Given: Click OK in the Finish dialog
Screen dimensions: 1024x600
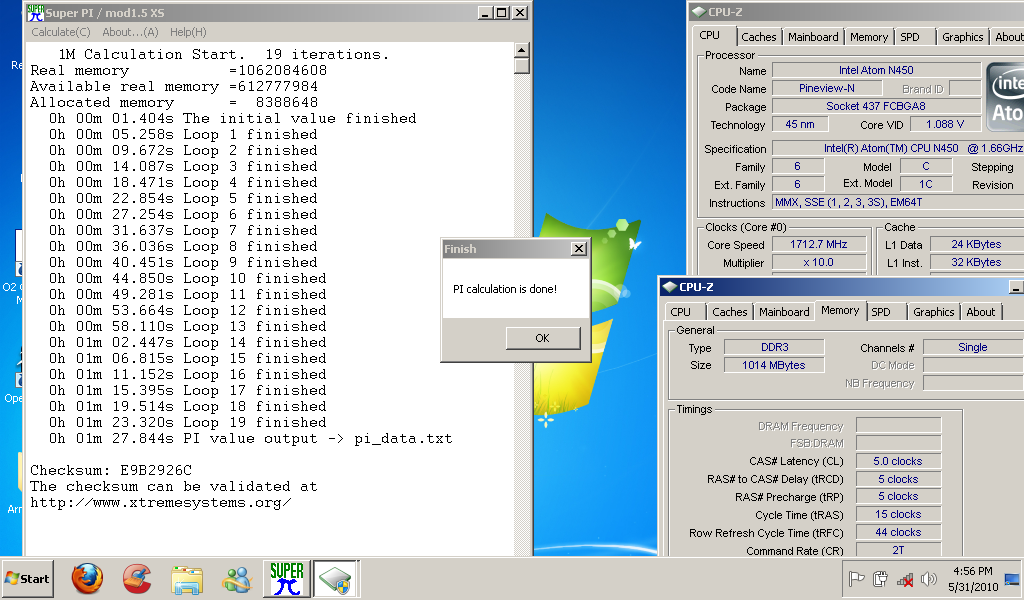Looking at the screenshot, I should tap(543, 338).
